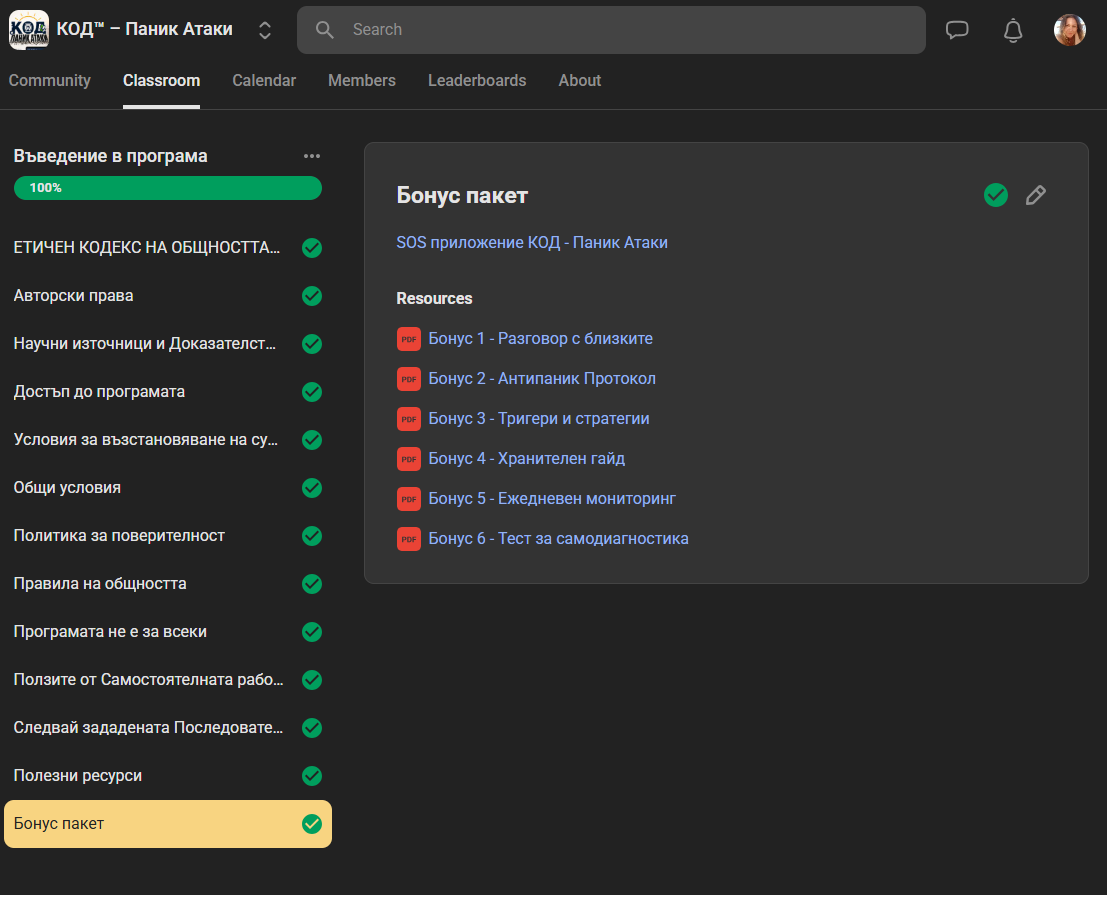This screenshot has width=1107, height=898.
Task: Click the PDF icon for Бонус 4
Action: 409,459
